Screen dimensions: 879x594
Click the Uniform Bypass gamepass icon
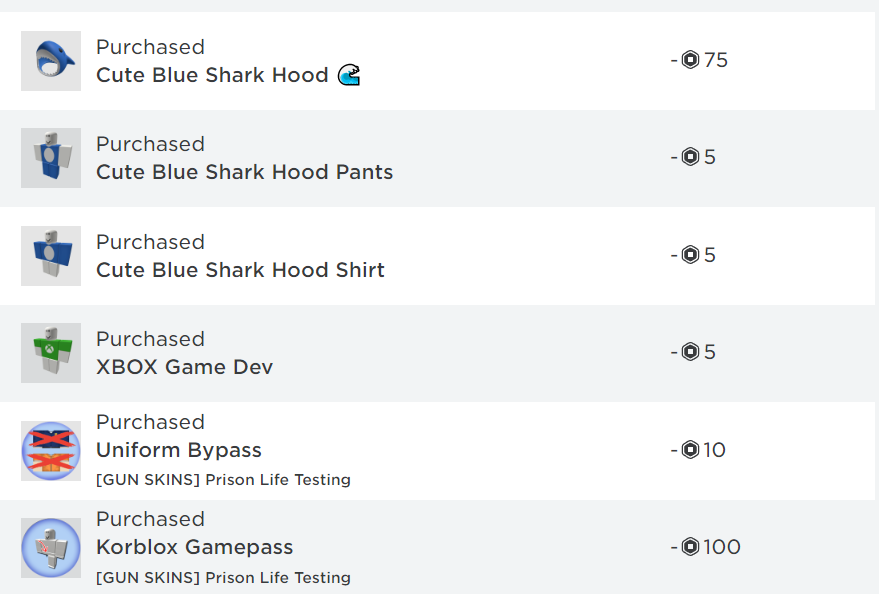[51, 451]
